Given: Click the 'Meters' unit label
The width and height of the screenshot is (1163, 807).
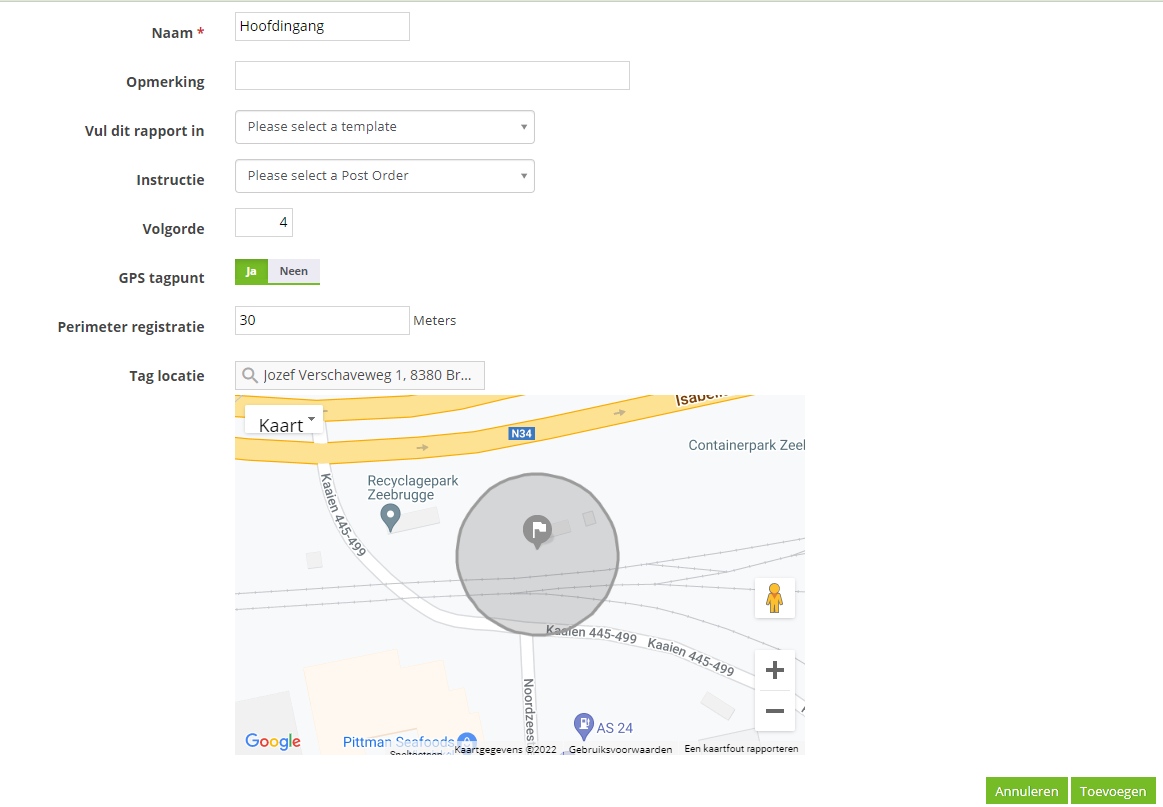Looking at the screenshot, I should pyautogui.click(x=435, y=320).
